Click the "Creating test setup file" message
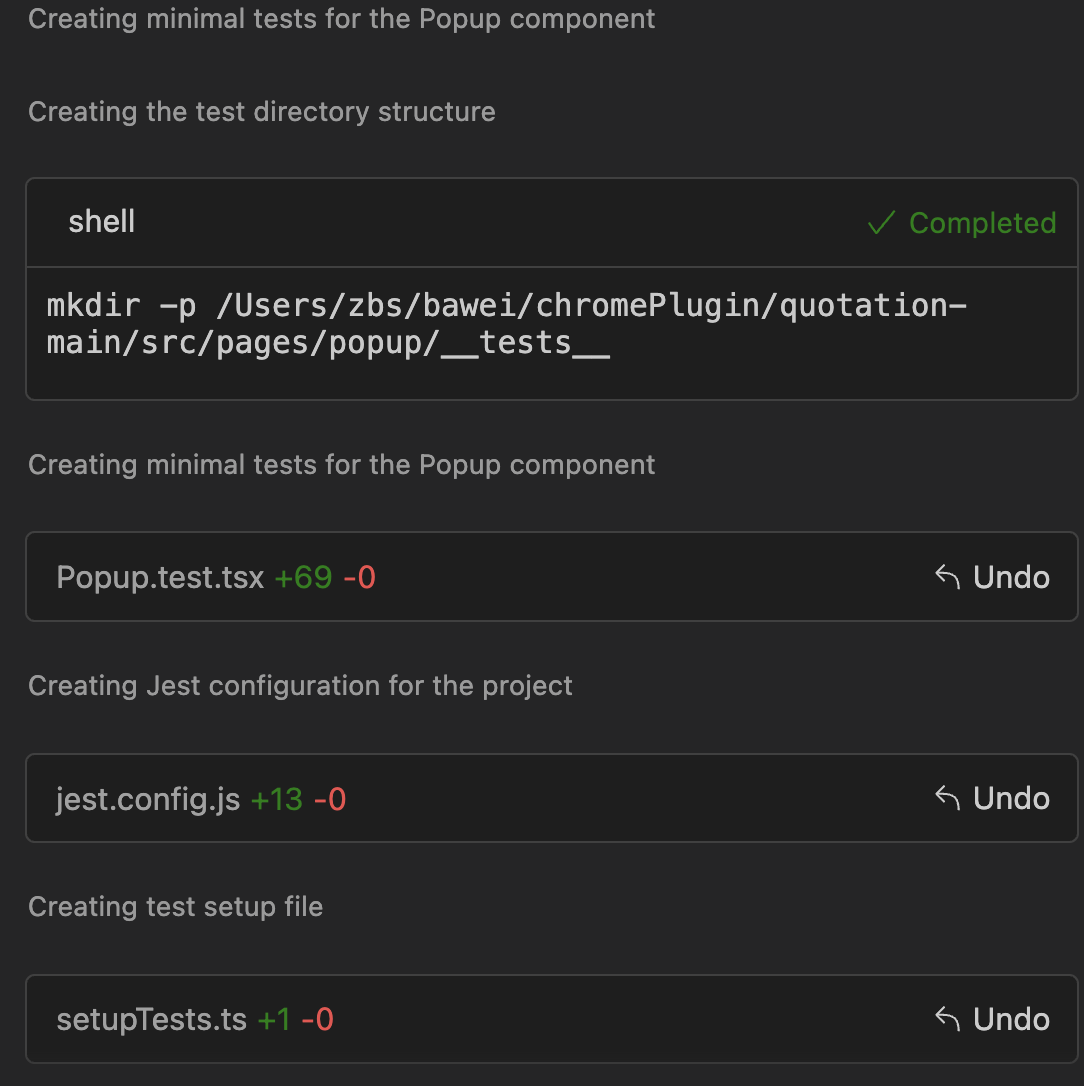 175,907
